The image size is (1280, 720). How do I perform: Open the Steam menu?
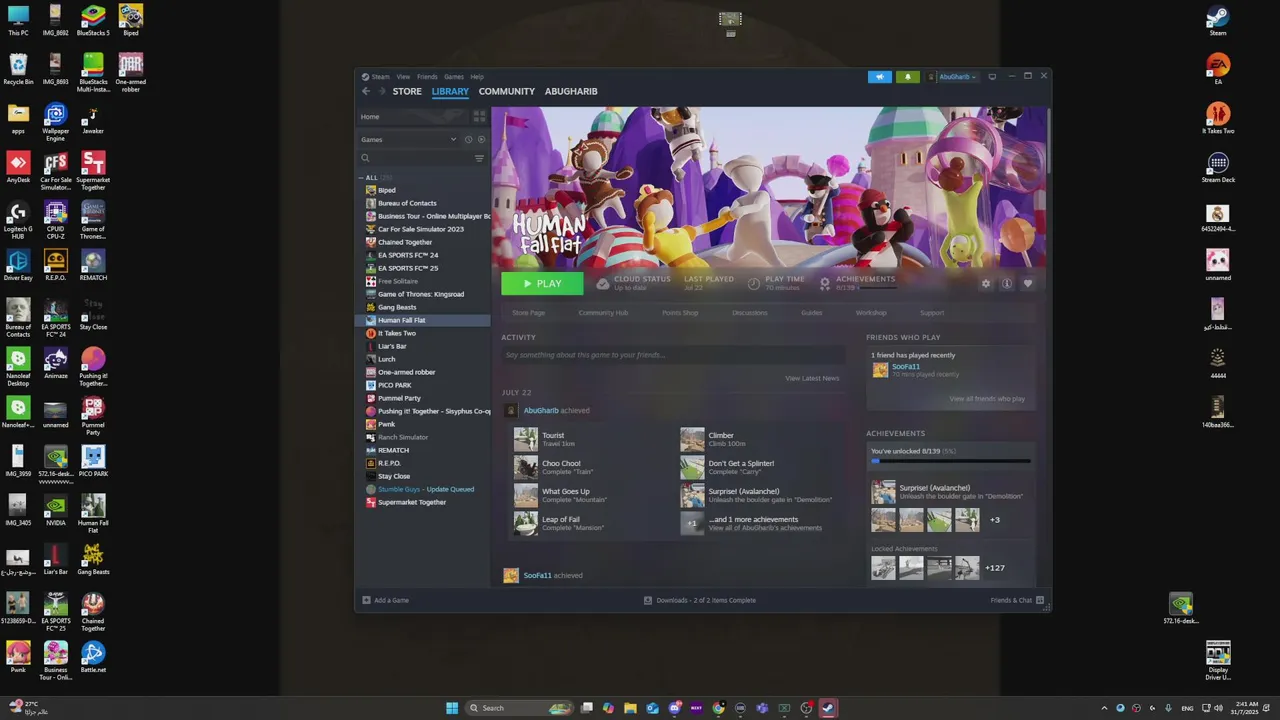click(x=381, y=77)
